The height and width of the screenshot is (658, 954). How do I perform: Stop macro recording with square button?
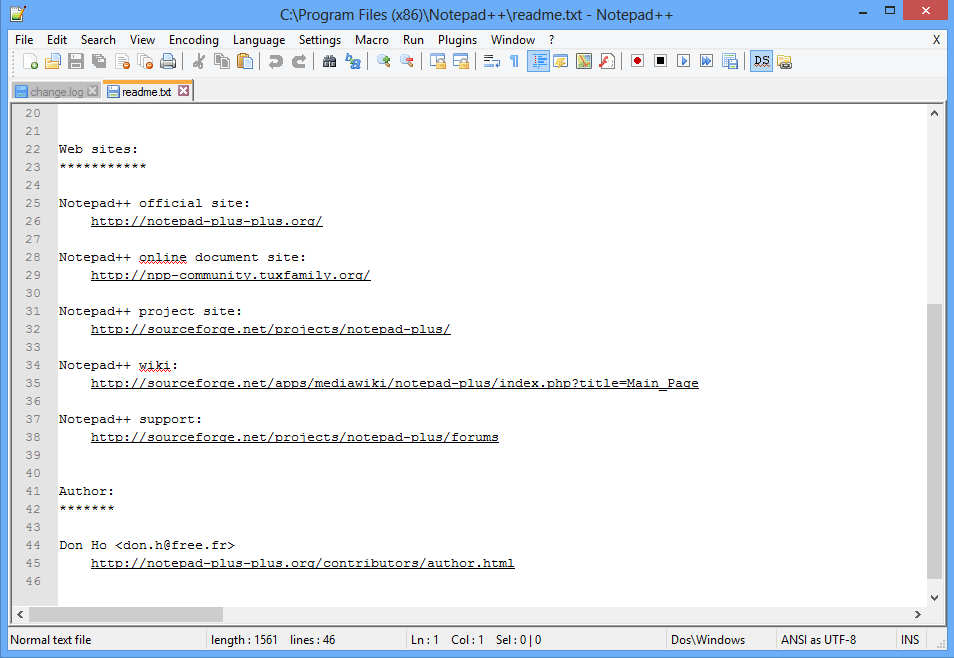point(661,61)
